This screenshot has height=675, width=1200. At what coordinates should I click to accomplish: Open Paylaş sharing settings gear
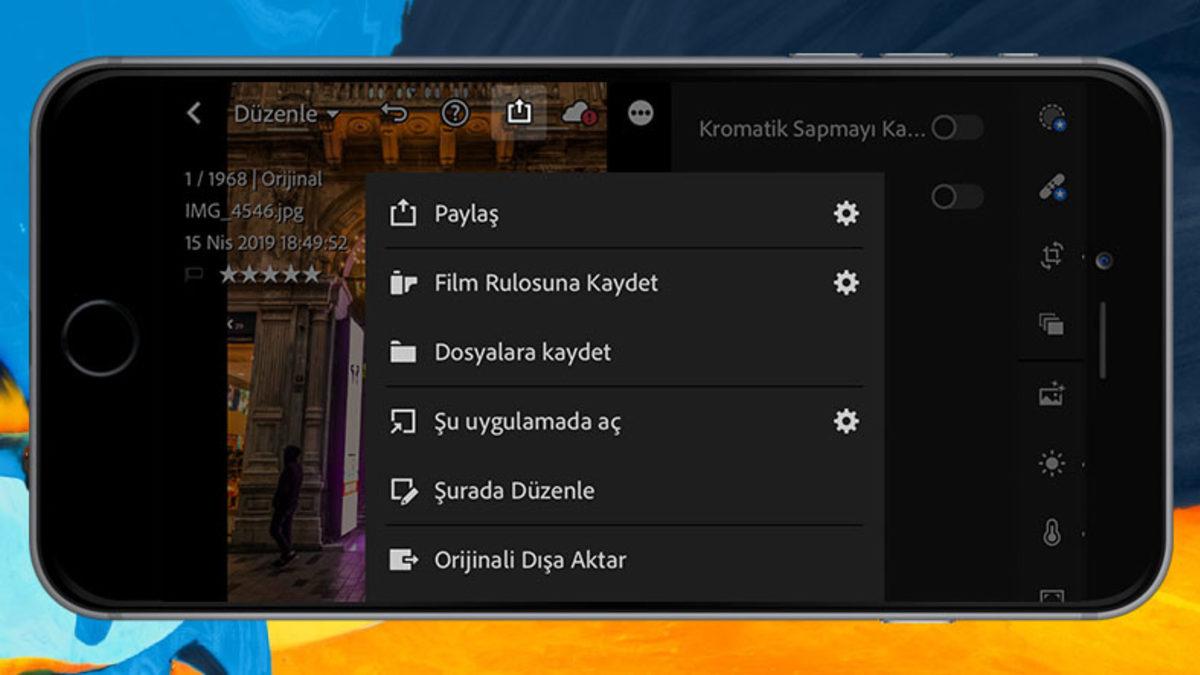[845, 212]
